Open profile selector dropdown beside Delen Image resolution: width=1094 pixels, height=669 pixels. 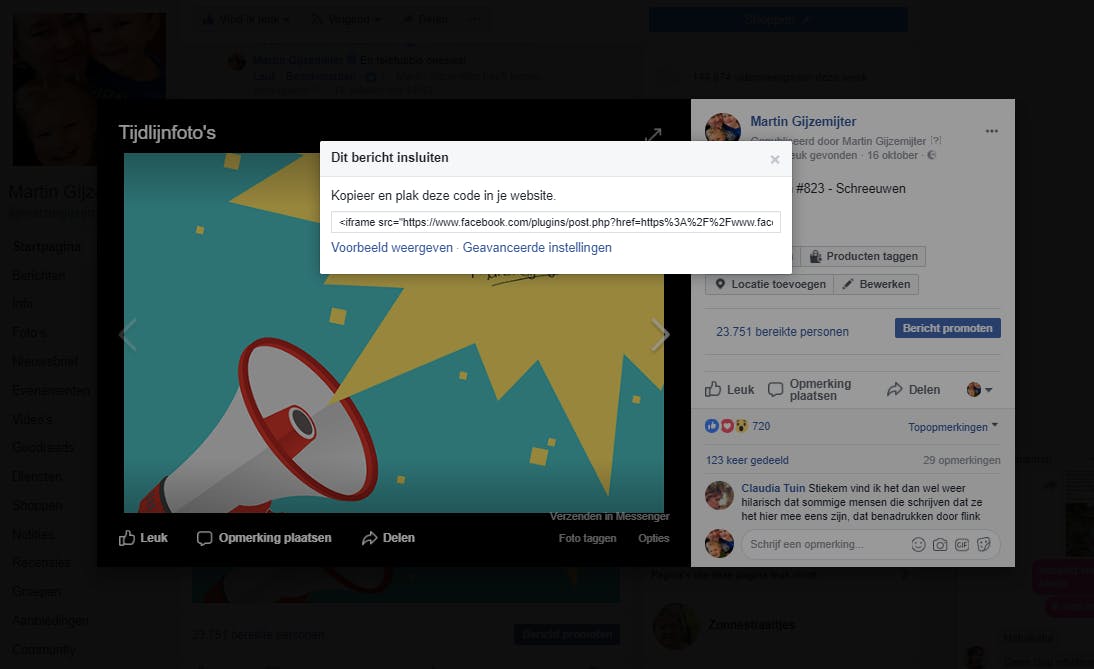980,389
